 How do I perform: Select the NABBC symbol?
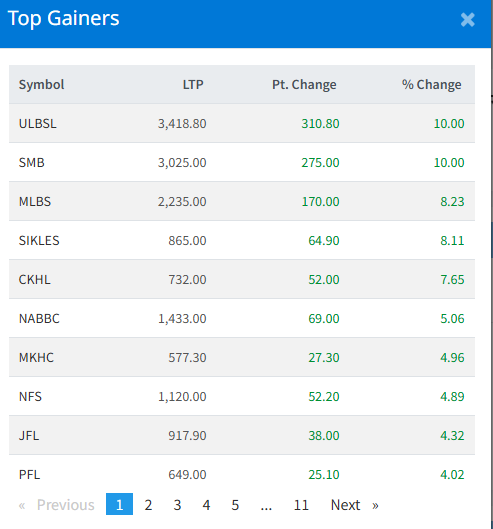click(39, 318)
